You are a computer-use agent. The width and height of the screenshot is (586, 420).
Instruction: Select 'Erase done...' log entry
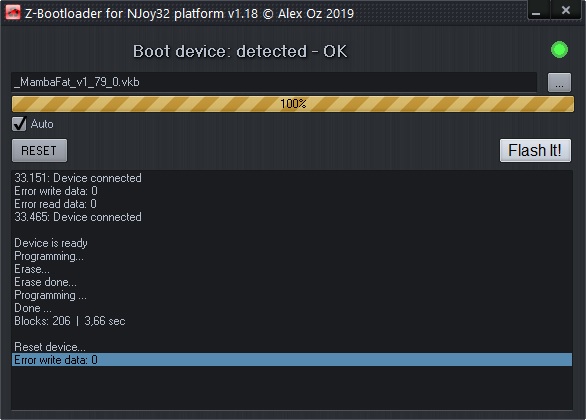coord(45,282)
